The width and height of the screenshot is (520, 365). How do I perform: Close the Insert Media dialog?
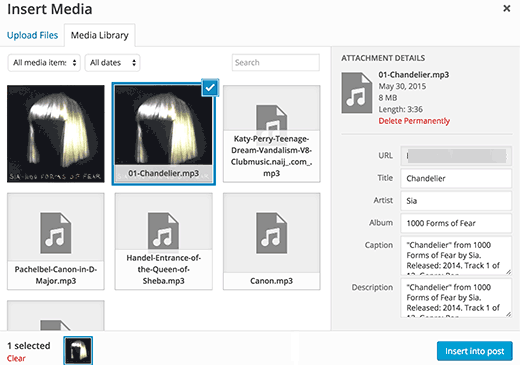click(x=507, y=8)
